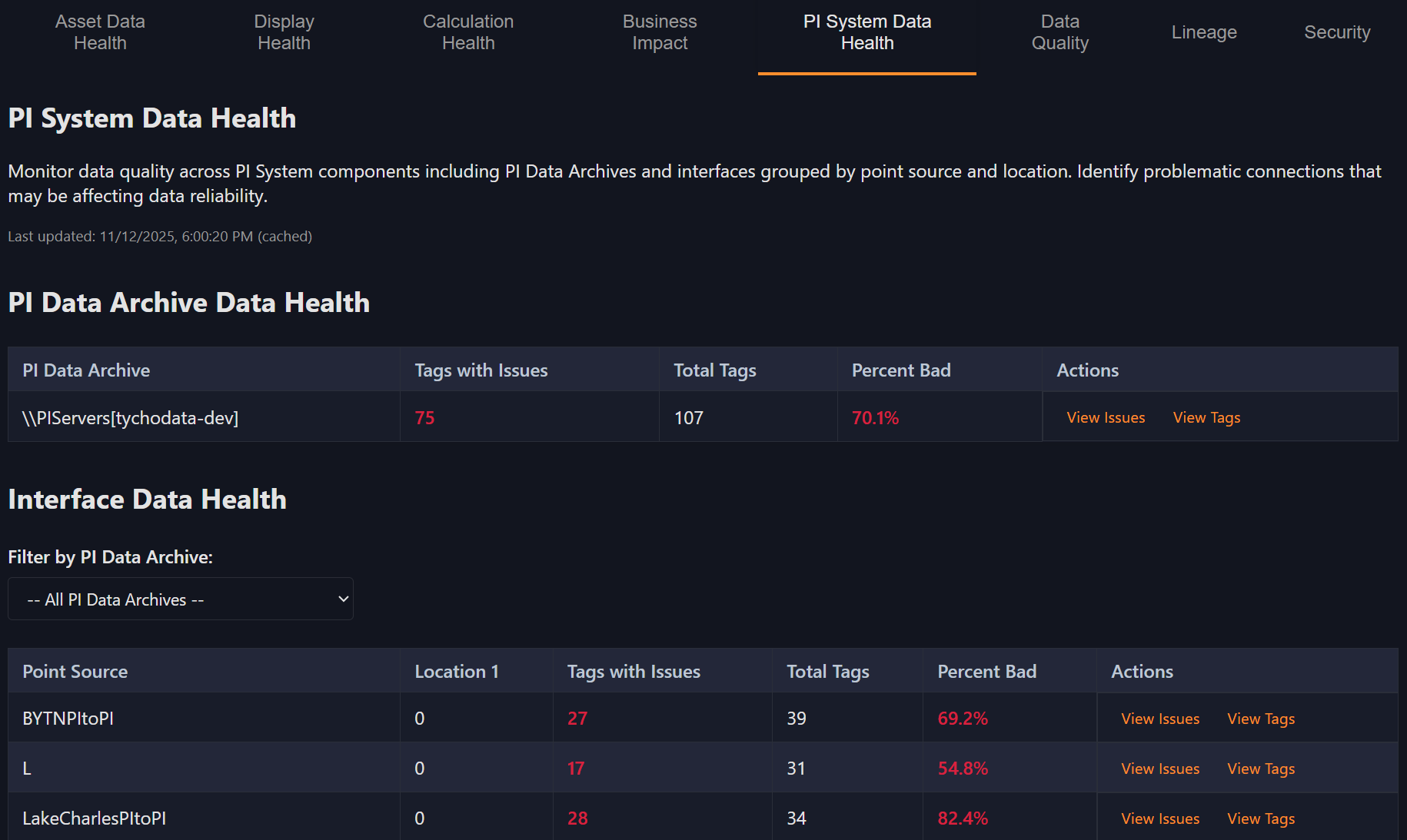View Issues for the tychodata-dev archive
Image resolution: width=1407 pixels, height=840 pixels.
click(1106, 417)
